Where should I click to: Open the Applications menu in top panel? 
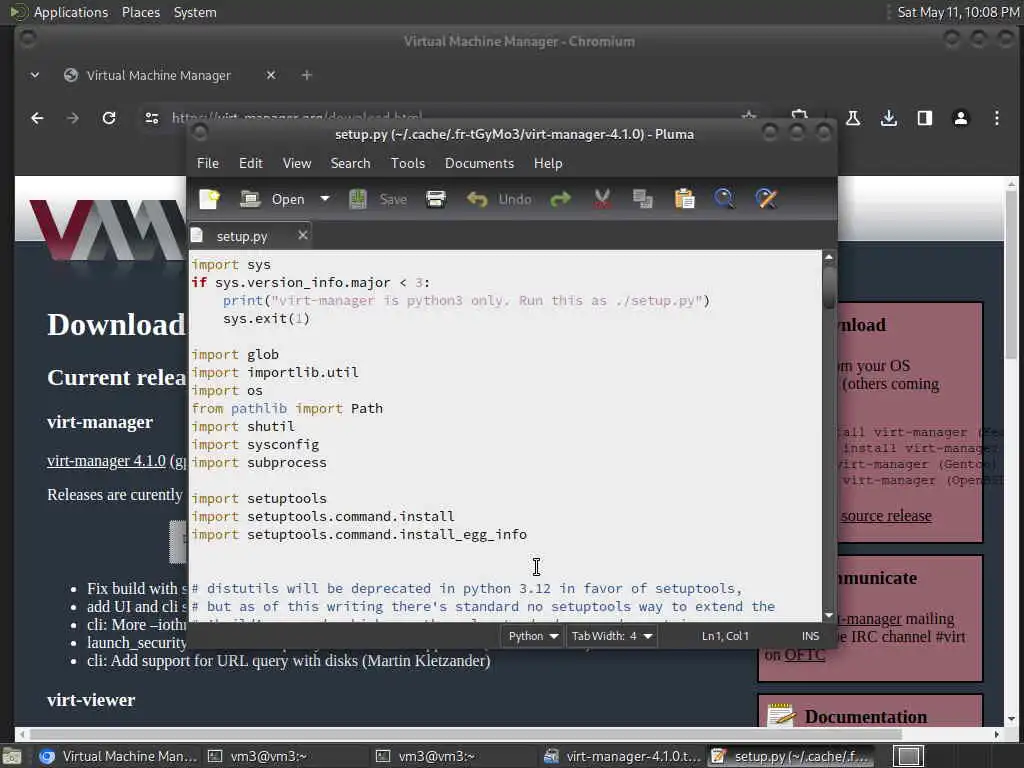pos(71,12)
